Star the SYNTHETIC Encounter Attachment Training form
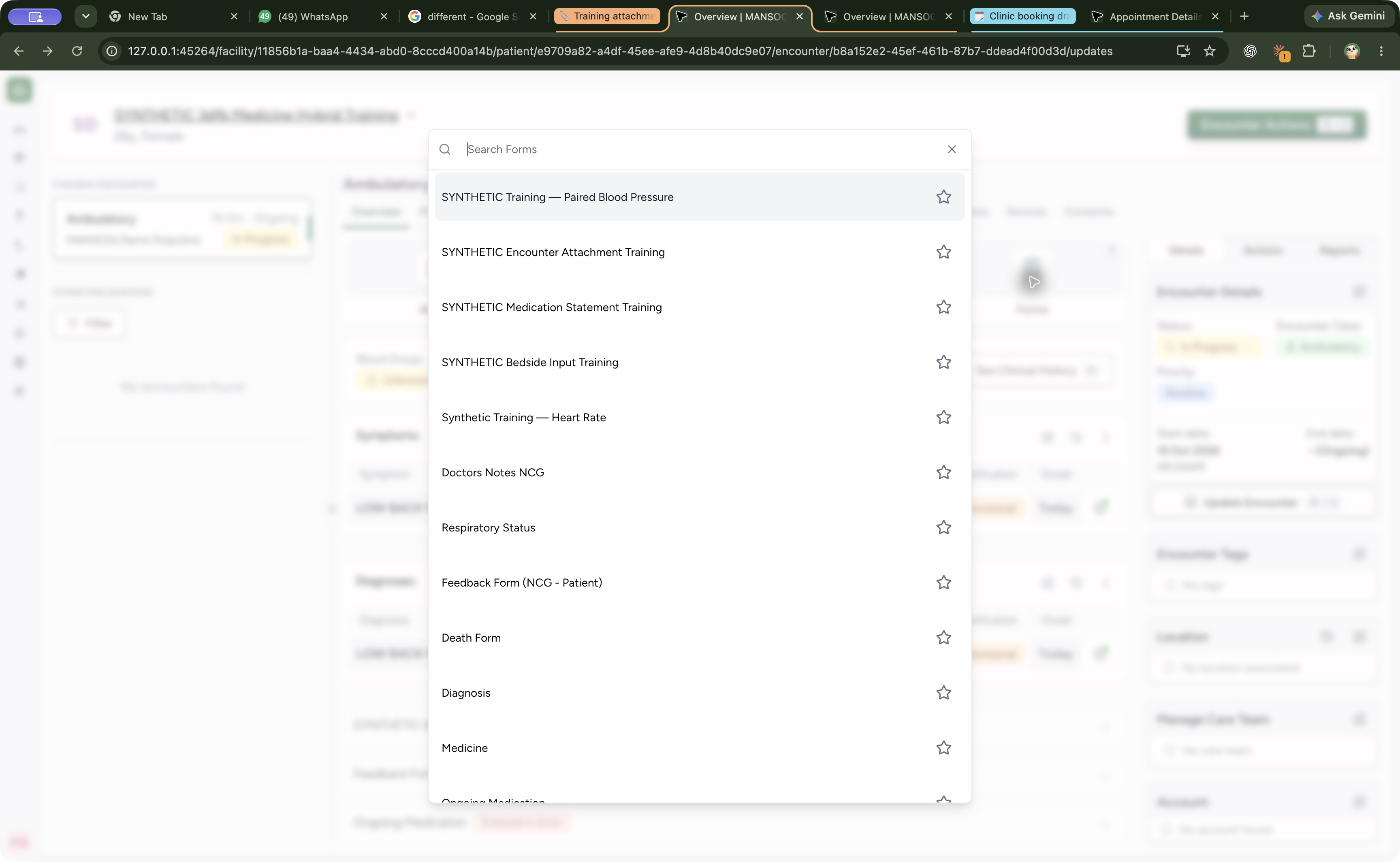Image resolution: width=1400 pixels, height=862 pixels. pos(943,252)
